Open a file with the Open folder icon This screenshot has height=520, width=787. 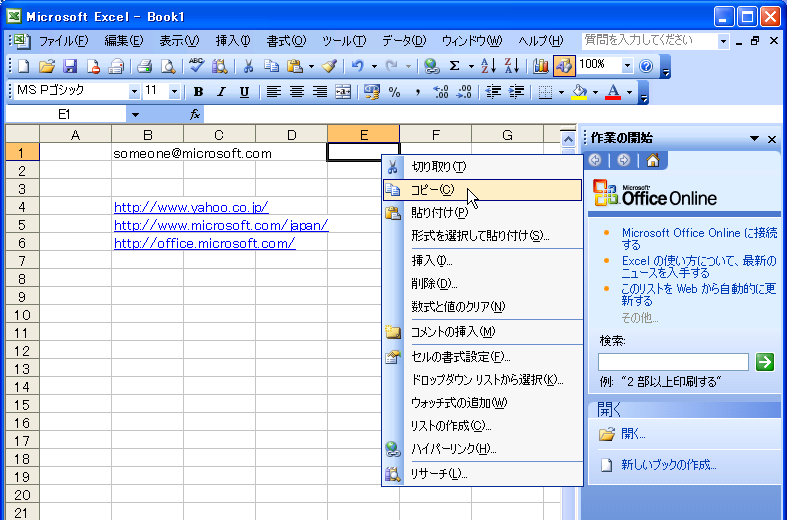(47, 66)
